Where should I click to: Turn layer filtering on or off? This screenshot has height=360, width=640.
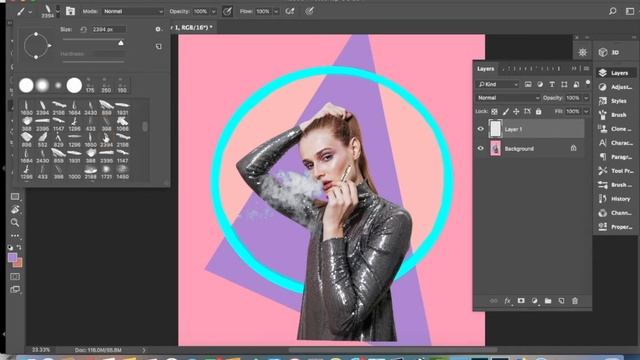tap(588, 83)
